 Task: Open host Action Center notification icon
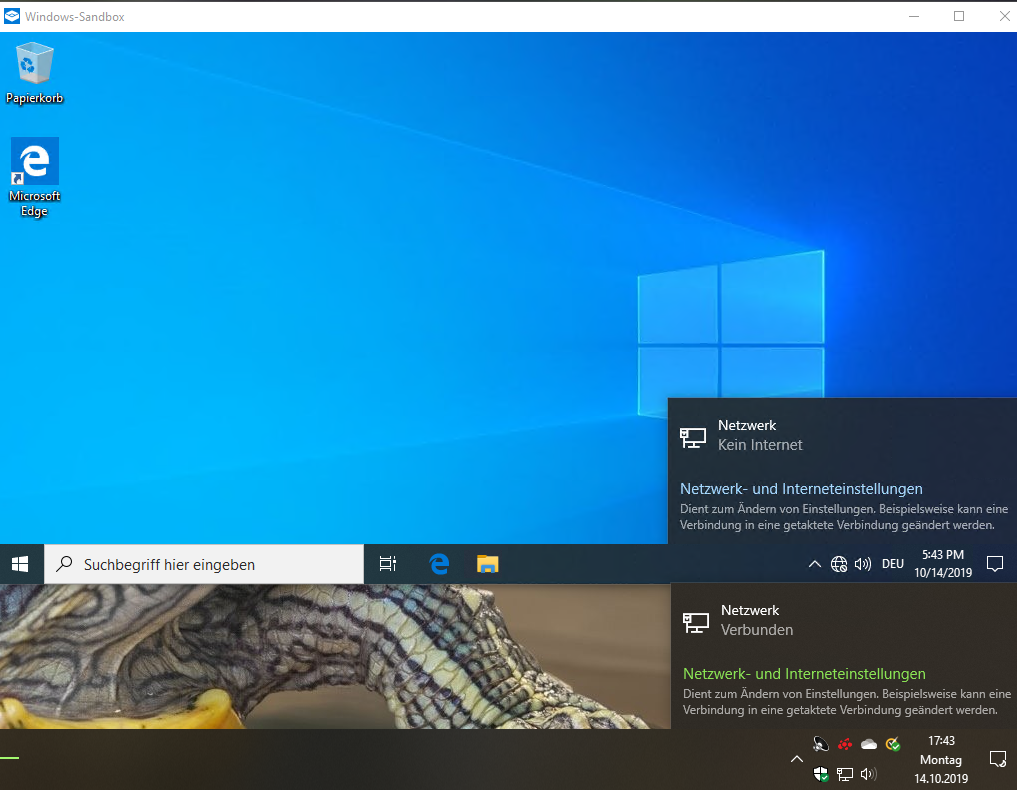pyautogui.click(x=998, y=759)
